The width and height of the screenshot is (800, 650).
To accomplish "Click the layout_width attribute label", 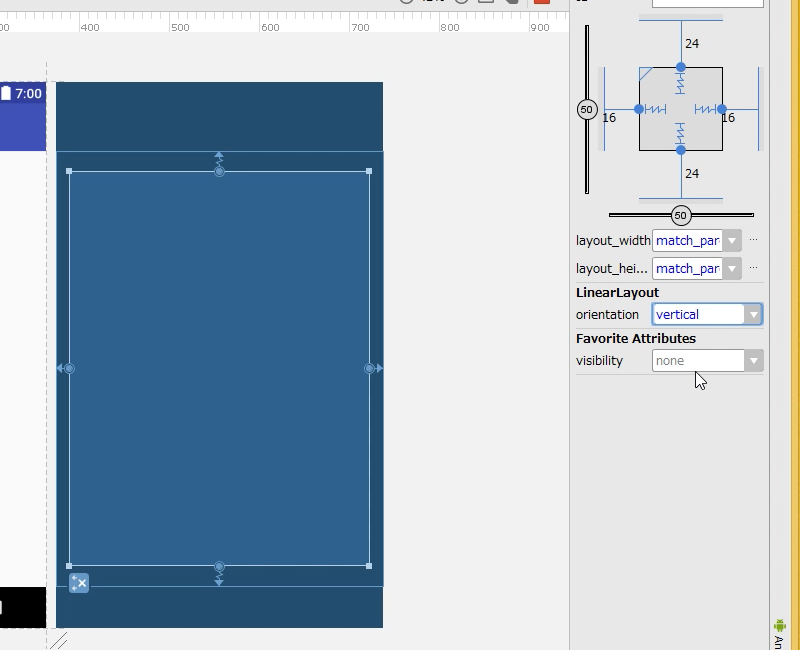I will pos(613,240).
